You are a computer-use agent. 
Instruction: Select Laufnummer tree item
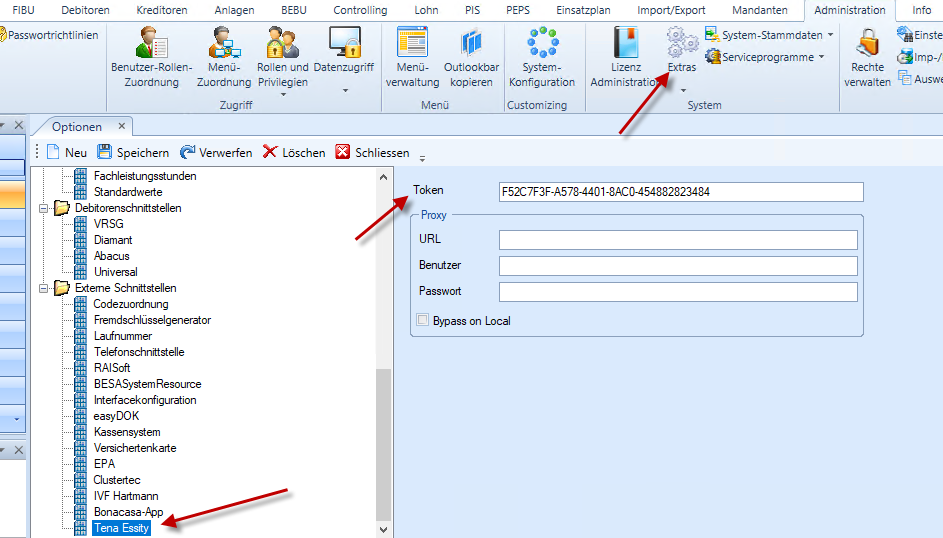(x=123, y=336)
